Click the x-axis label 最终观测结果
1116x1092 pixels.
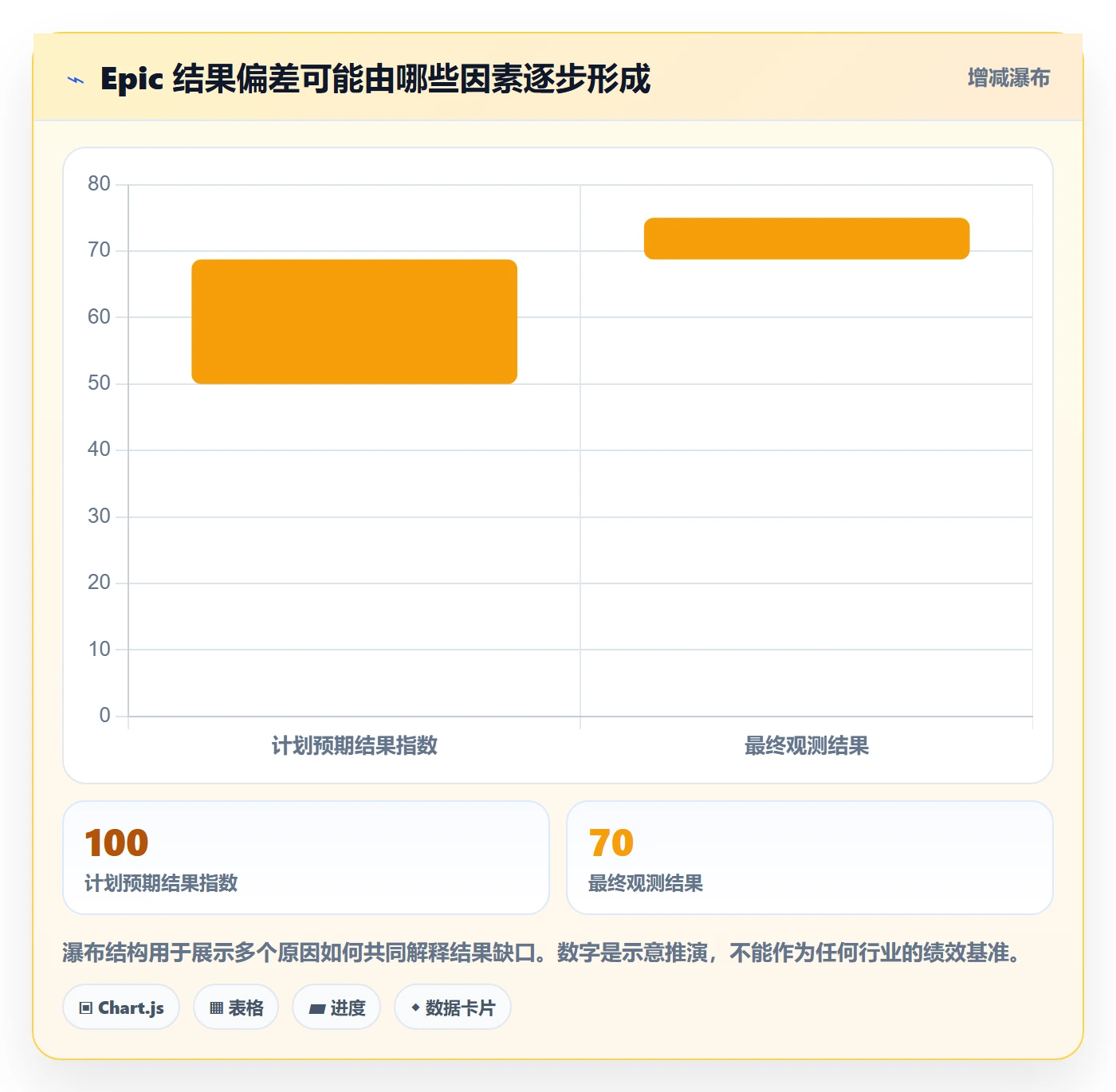tap(807, 746)
